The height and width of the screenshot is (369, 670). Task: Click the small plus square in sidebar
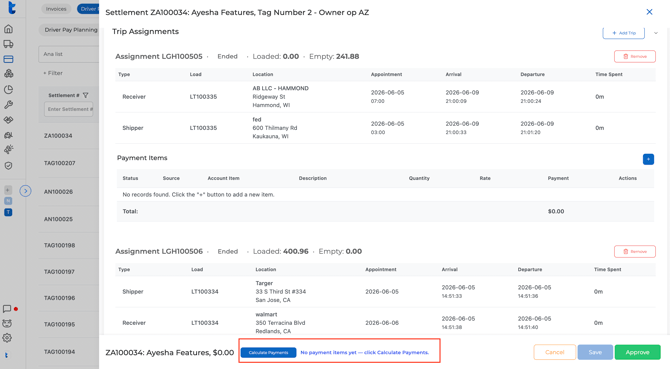8,190
